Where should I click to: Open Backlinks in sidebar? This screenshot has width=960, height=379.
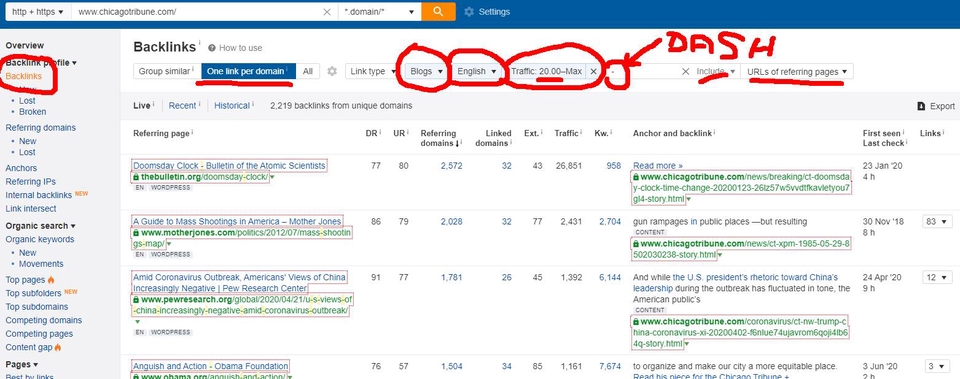(x=24, y=76)
